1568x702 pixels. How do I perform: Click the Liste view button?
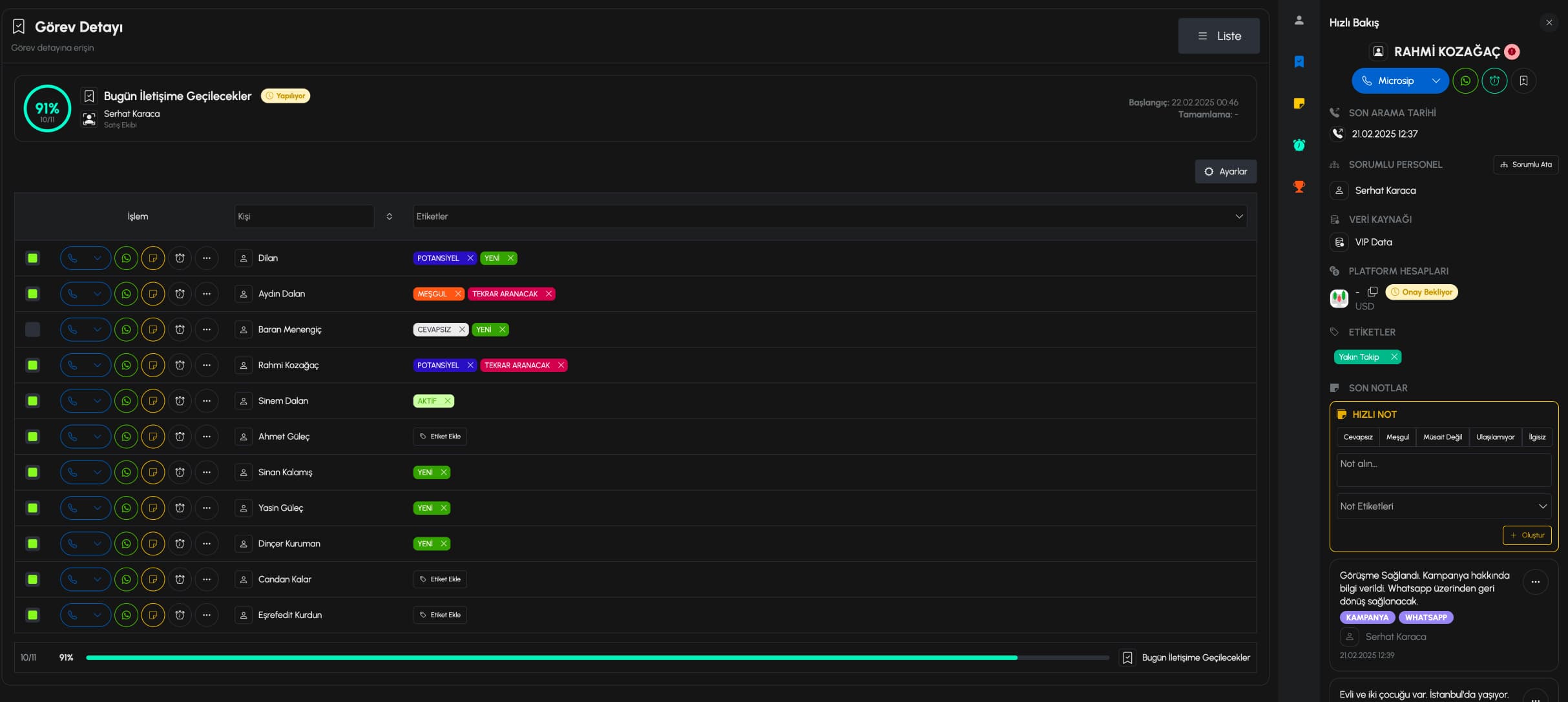[x=1218, y=36]
